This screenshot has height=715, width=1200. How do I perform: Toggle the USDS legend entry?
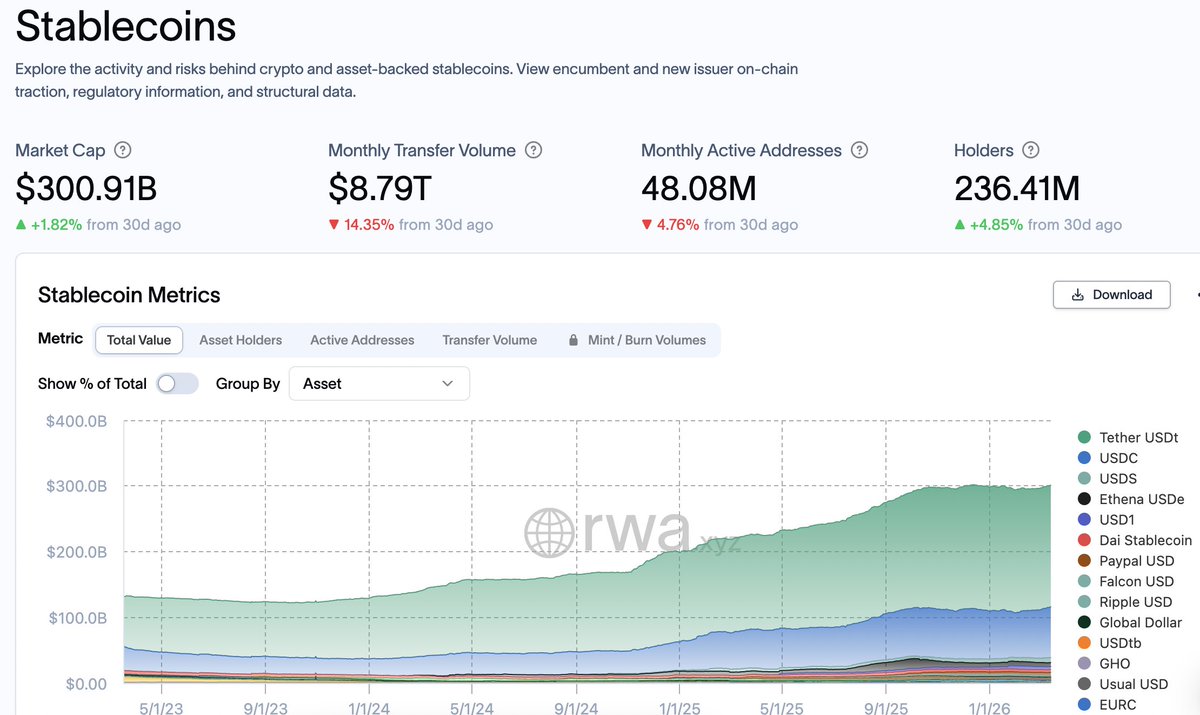[x=1107, y=479]
